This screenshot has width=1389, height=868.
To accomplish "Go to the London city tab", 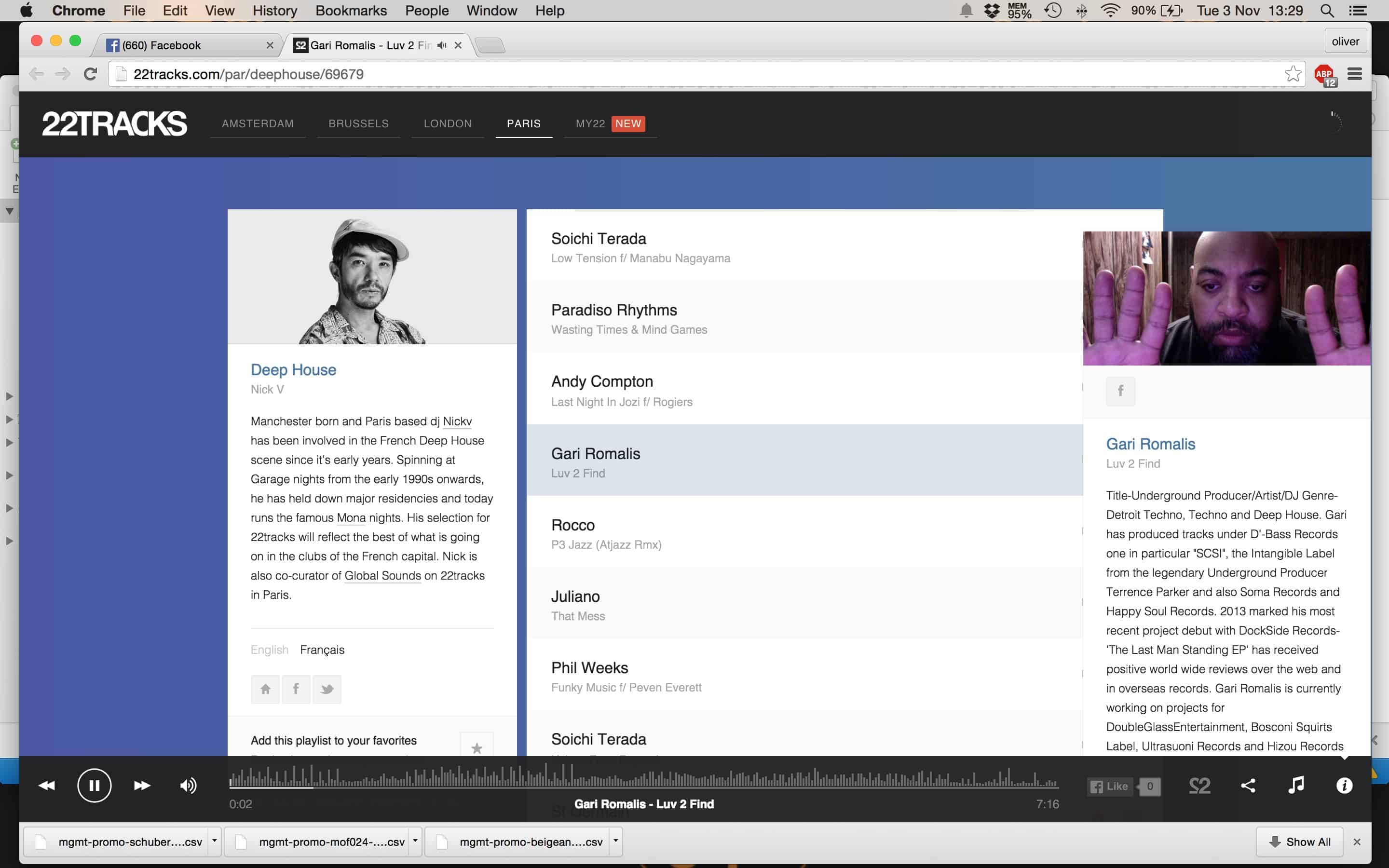I will 448,123.
